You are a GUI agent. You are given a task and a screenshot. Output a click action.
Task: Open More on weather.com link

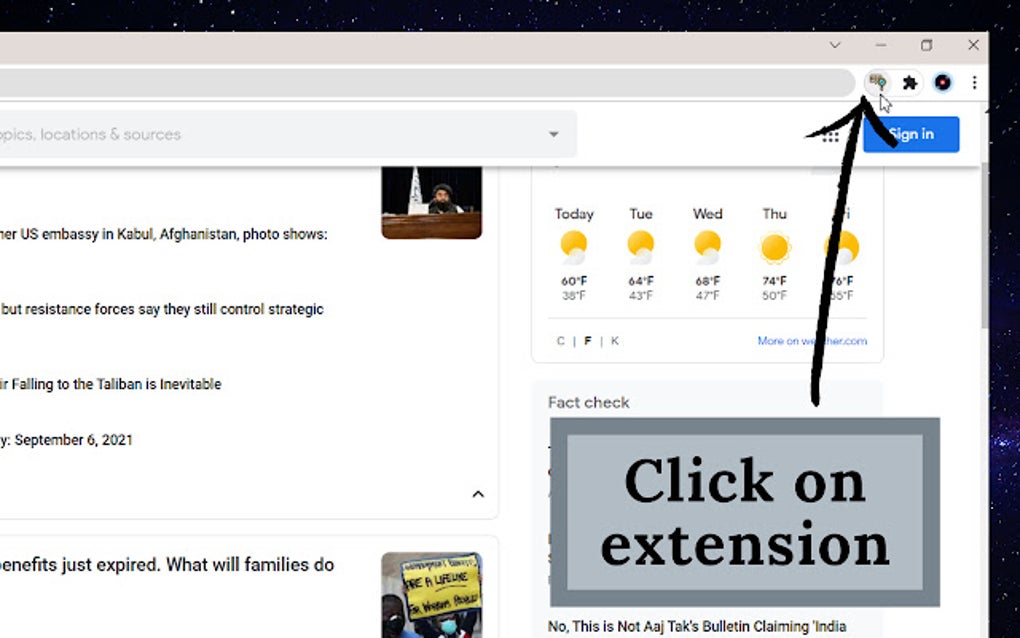812,340
